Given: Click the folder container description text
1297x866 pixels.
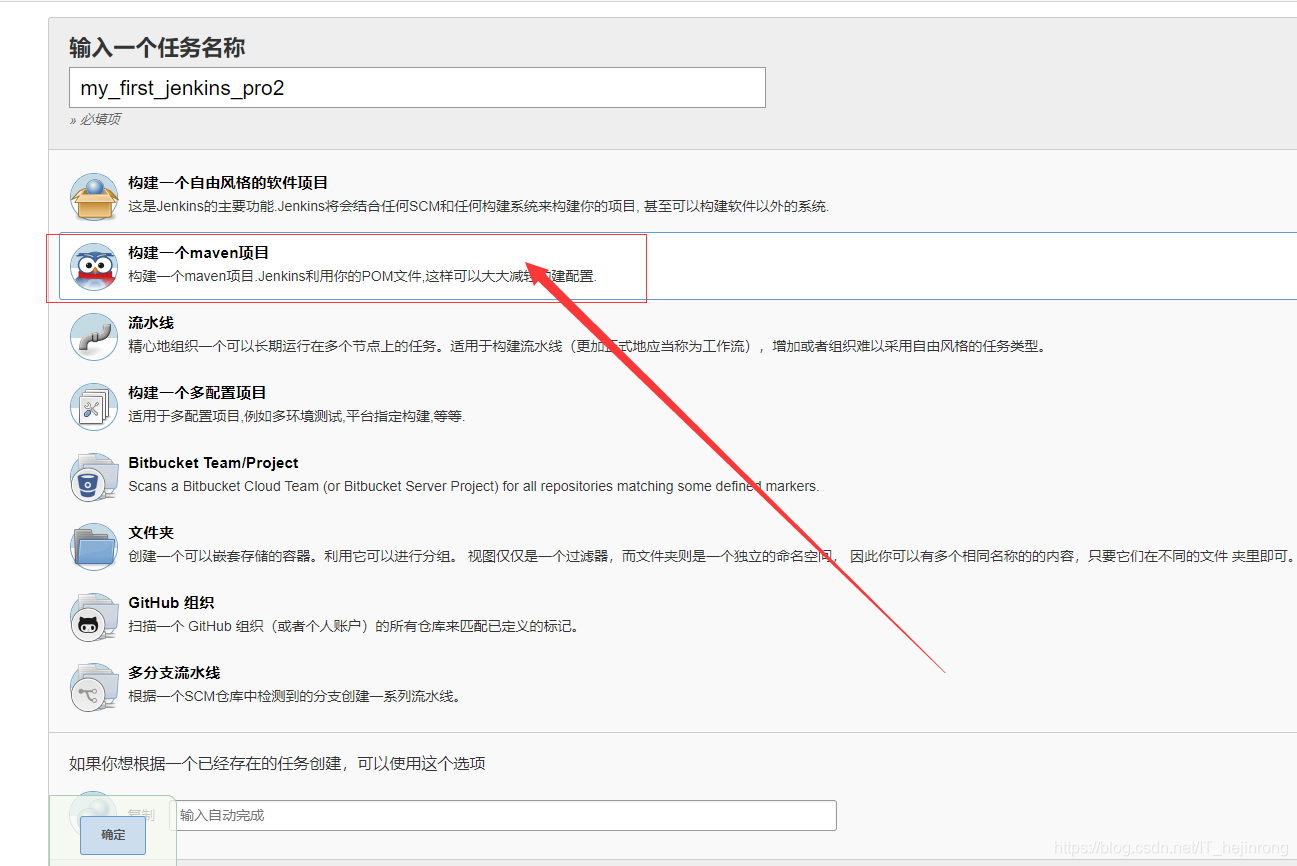Looking at the screenshot, I should pos(711,557).
